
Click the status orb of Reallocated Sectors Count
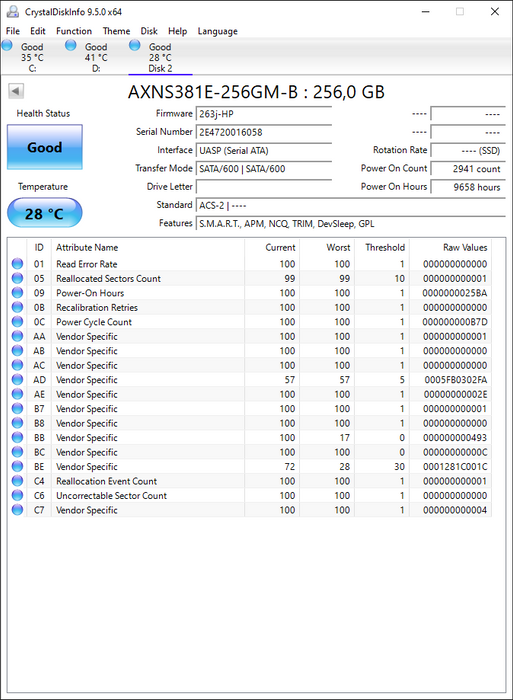click(x=17, y=278)
